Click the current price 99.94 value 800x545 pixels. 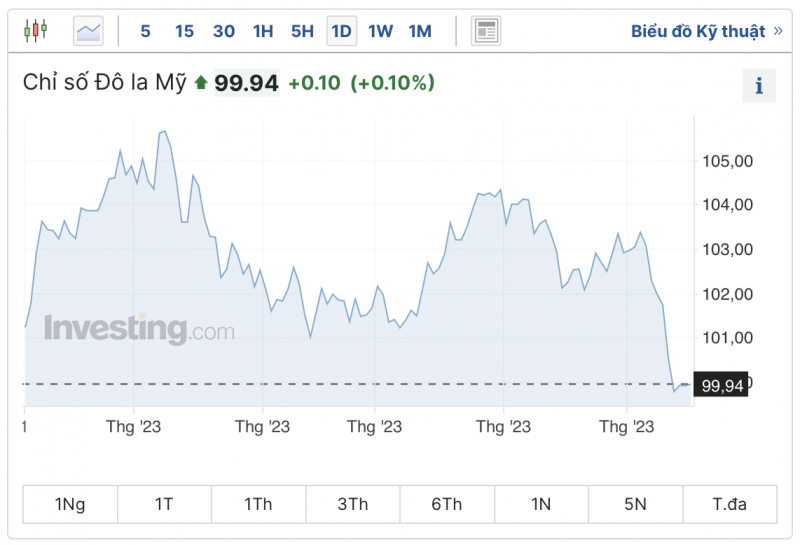246,83
